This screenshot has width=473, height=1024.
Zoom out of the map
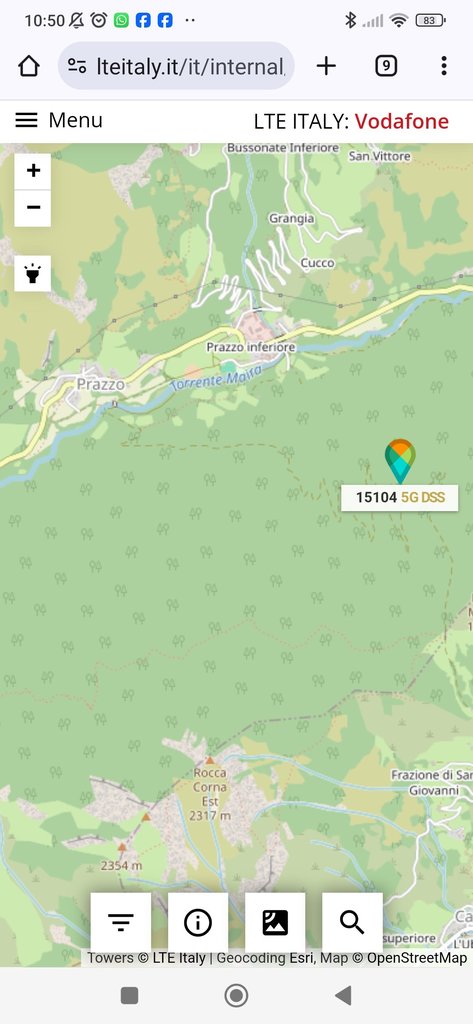click(x=33, y=208)
